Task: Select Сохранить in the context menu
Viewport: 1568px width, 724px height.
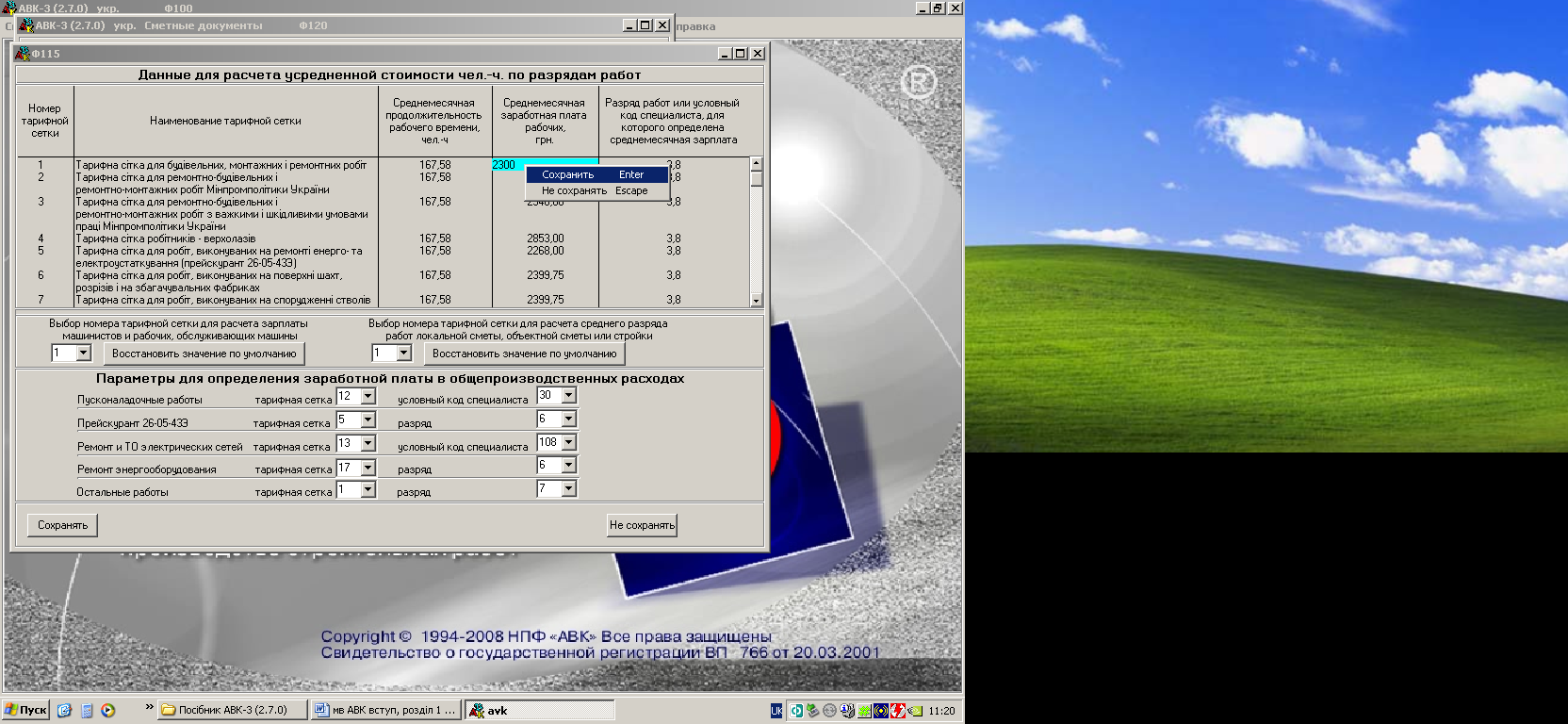Action: coord(596,174)
